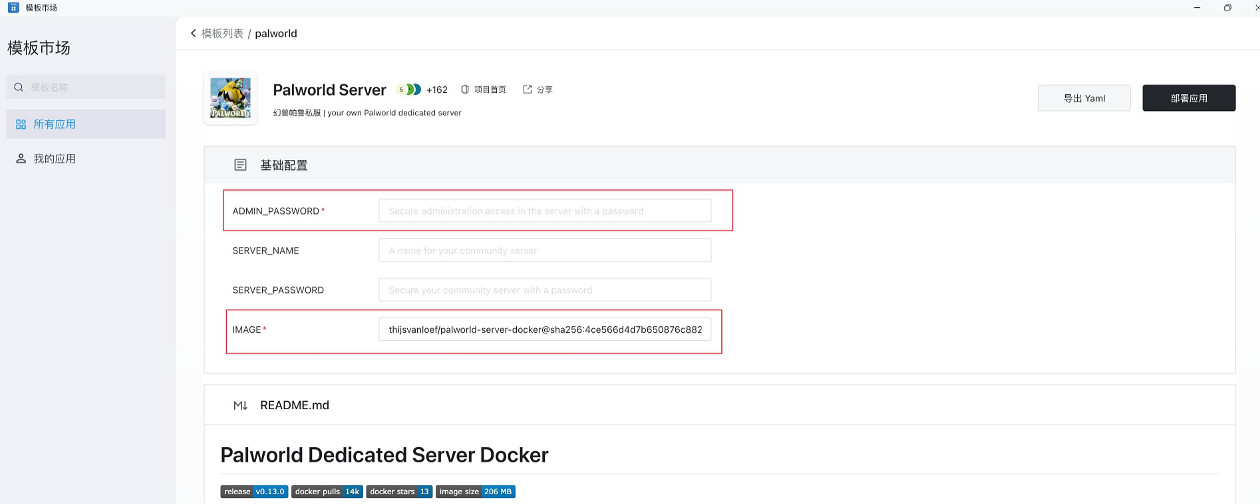Image resolution: width=1260 pixels, height=504 pixels.
Task: Click the 导出 Yaml button
Action: [1084, 98]
